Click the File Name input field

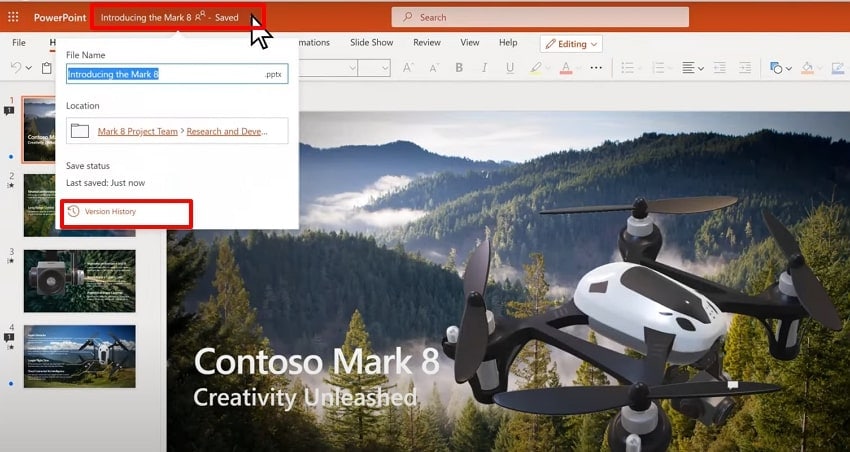click(x=177, y=74)
